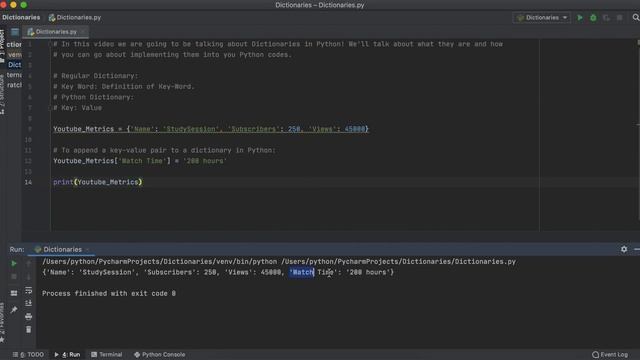Open the Structure tool window side tab
The image size is (640, 360).
click(2, 94)
